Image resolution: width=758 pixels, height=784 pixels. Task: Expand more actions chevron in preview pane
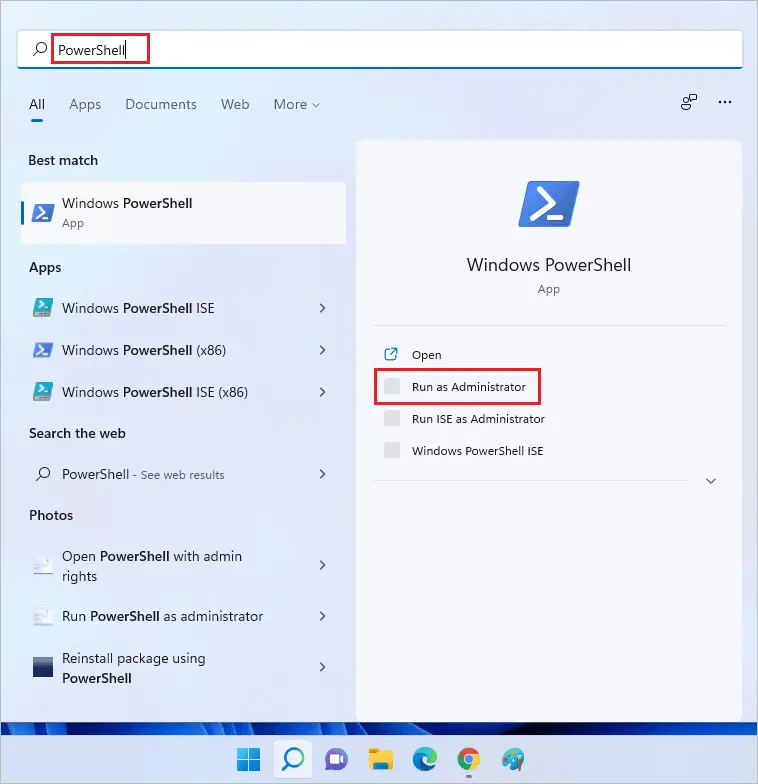coord(710,481)
